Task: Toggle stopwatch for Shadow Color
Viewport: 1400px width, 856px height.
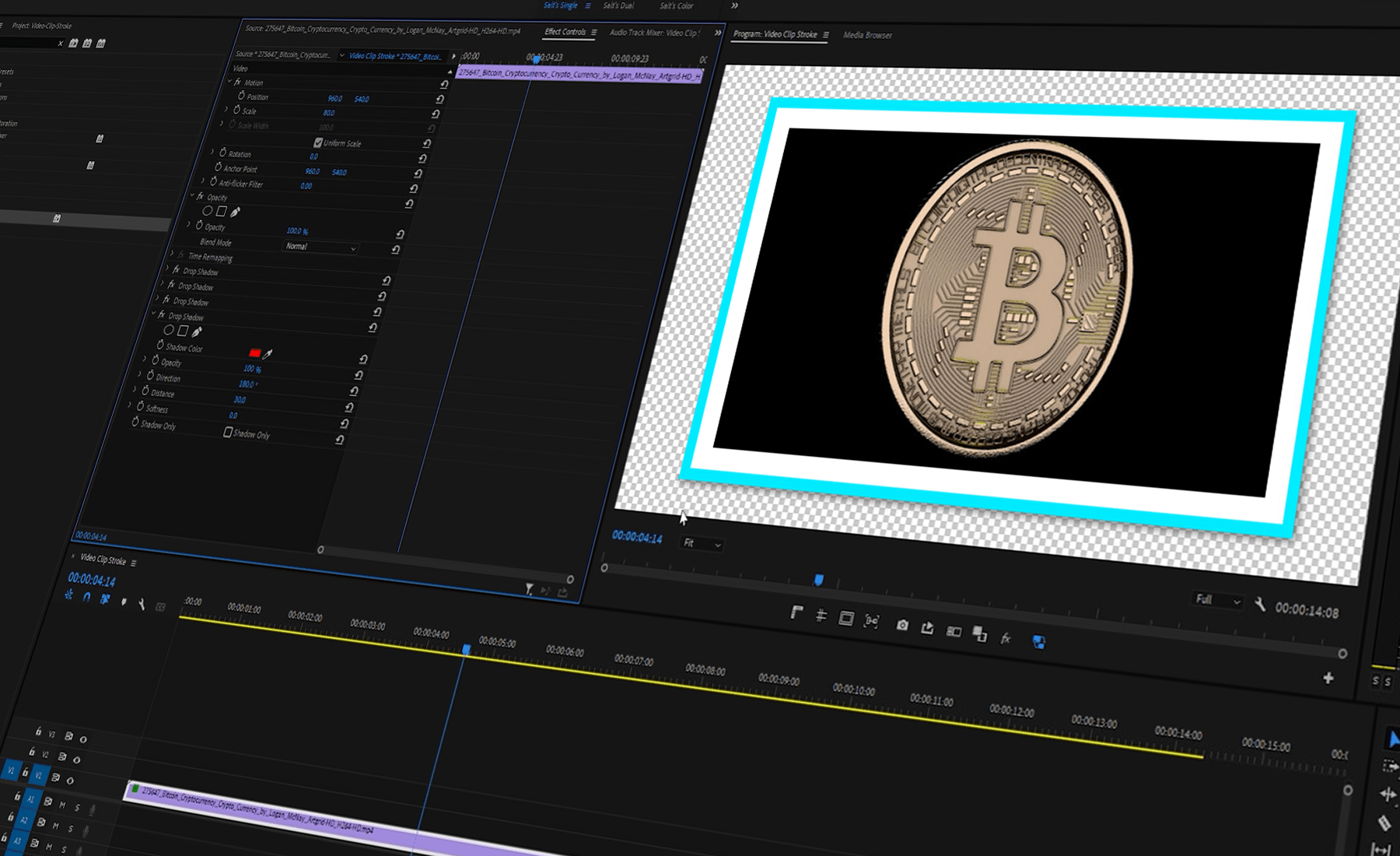Action: click(160, 346)
